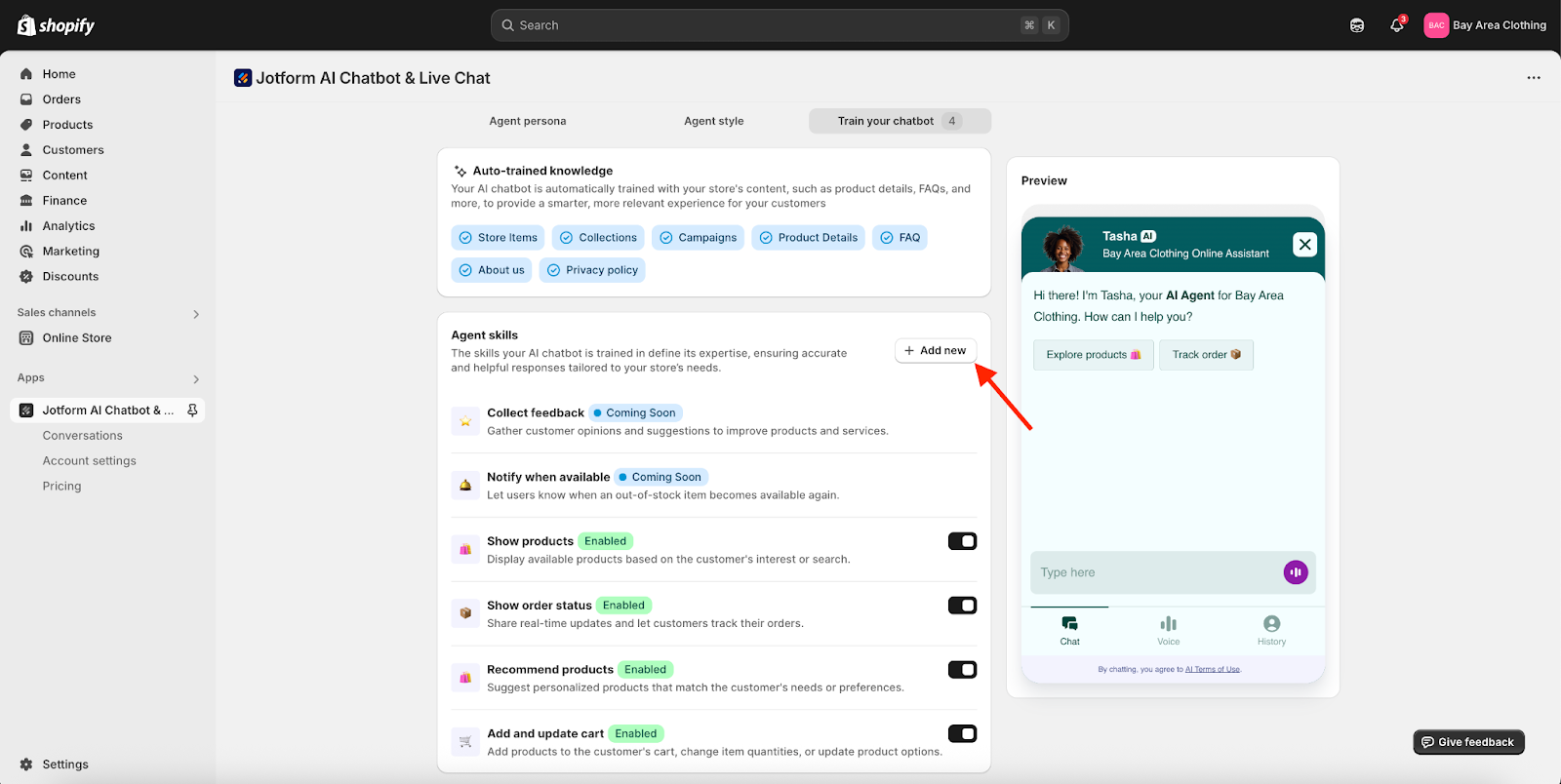Screen dimensions: 1561x784
Task: Click the Shopify logo
Action: pyautogui.click(x=56, y=25)
